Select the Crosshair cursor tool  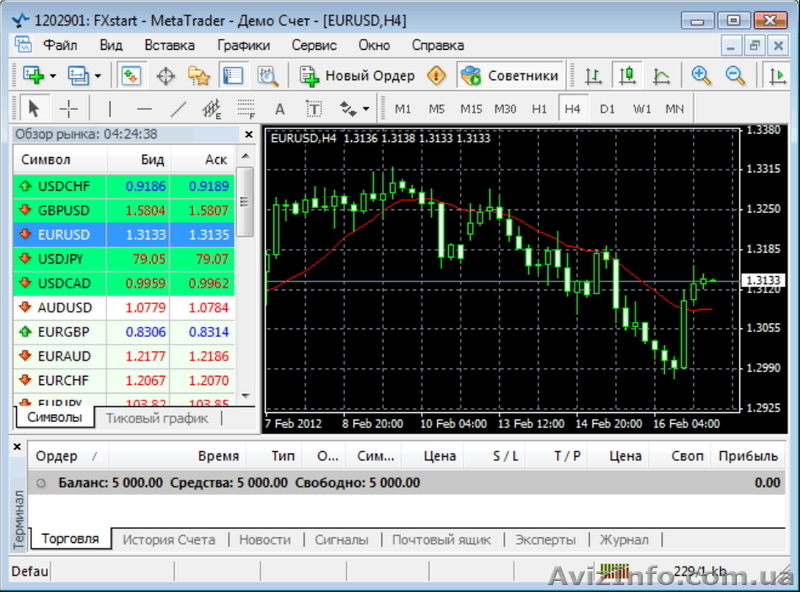[x=69, y=109]
